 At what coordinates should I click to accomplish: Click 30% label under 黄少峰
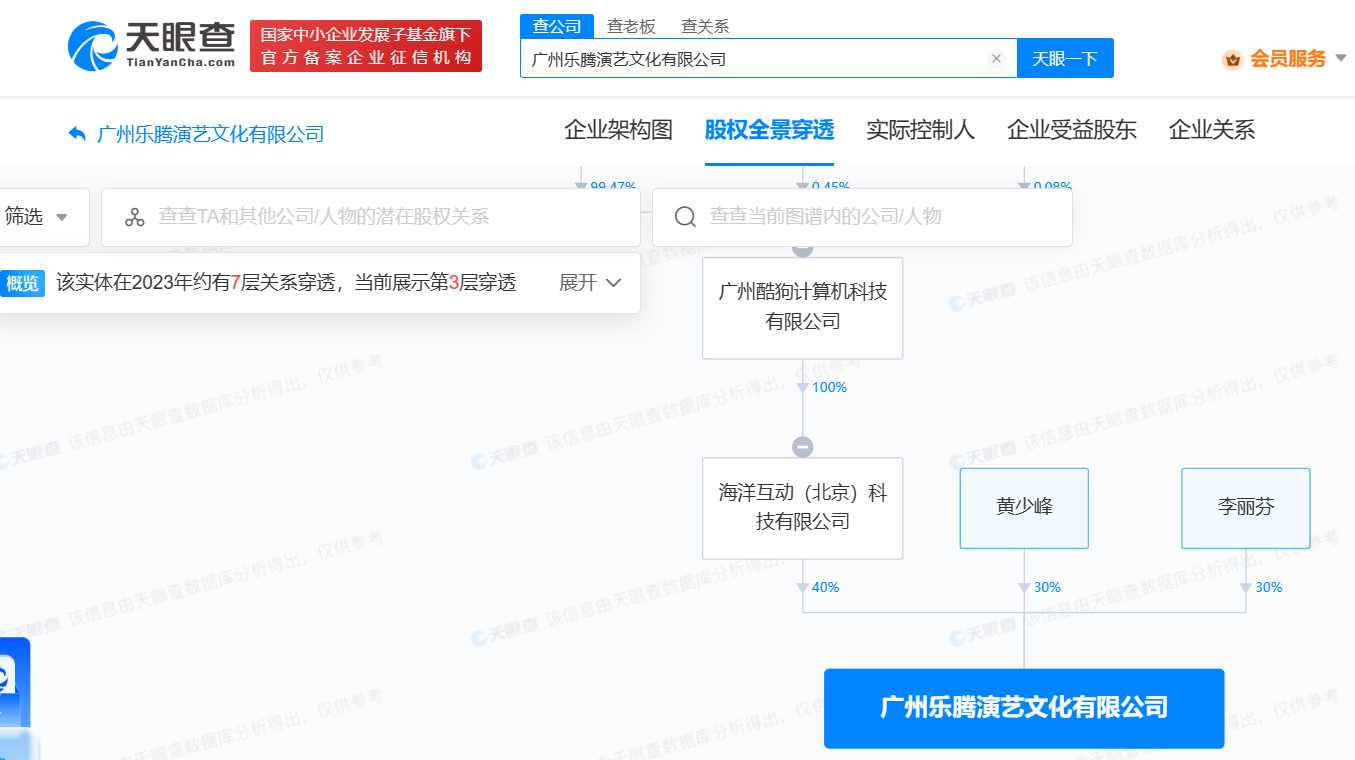1047,587
